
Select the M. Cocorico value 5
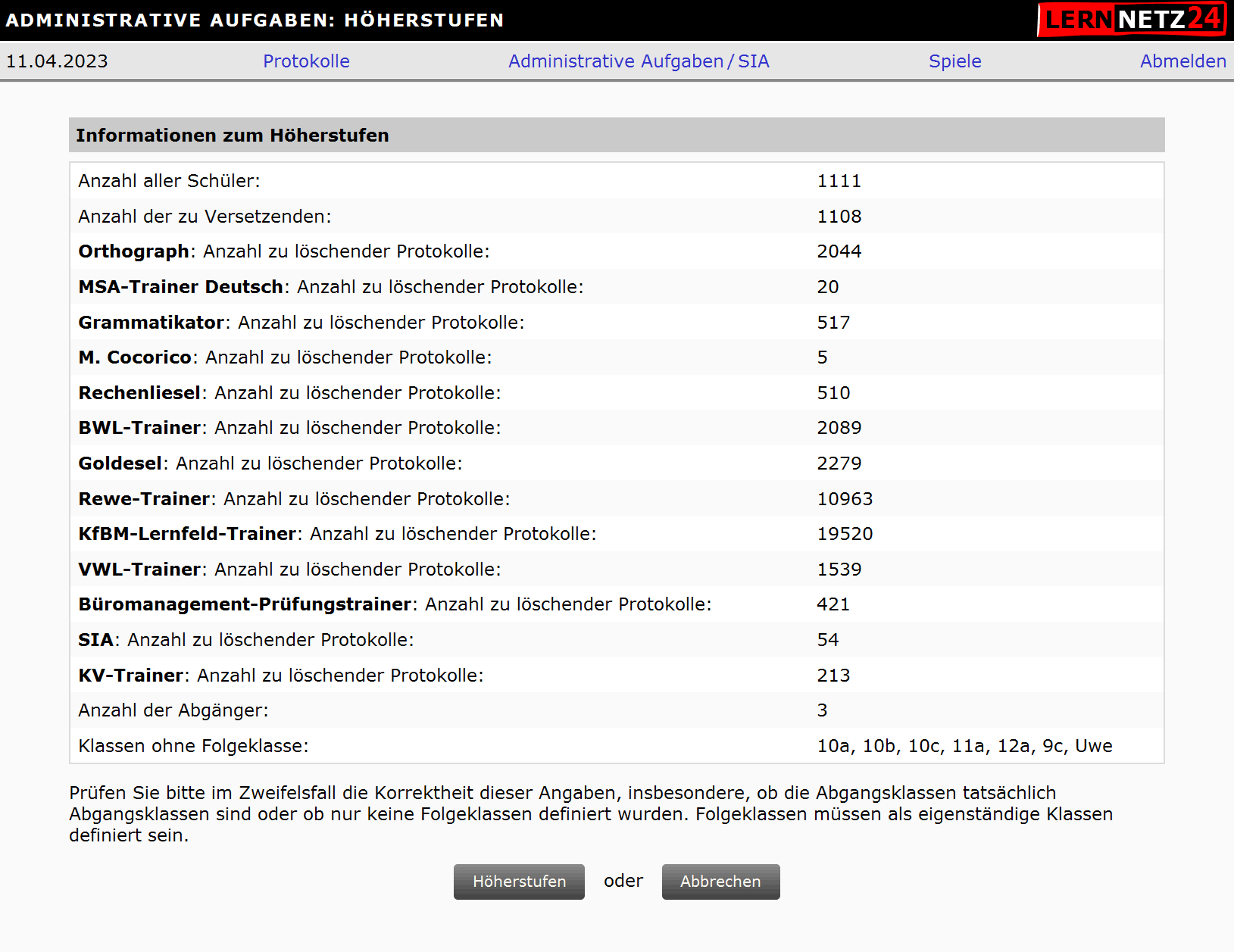pyautogui.click(x=822, y=357)
